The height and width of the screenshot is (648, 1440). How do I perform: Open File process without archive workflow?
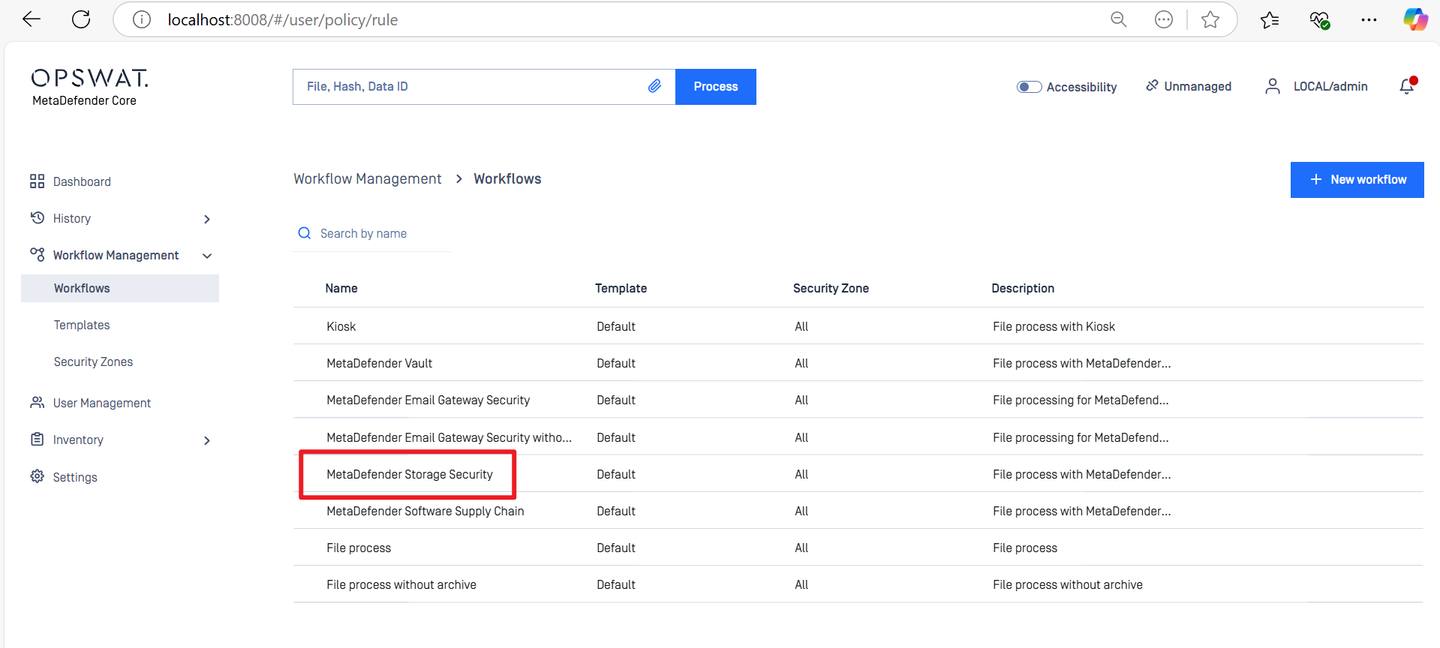401,585
